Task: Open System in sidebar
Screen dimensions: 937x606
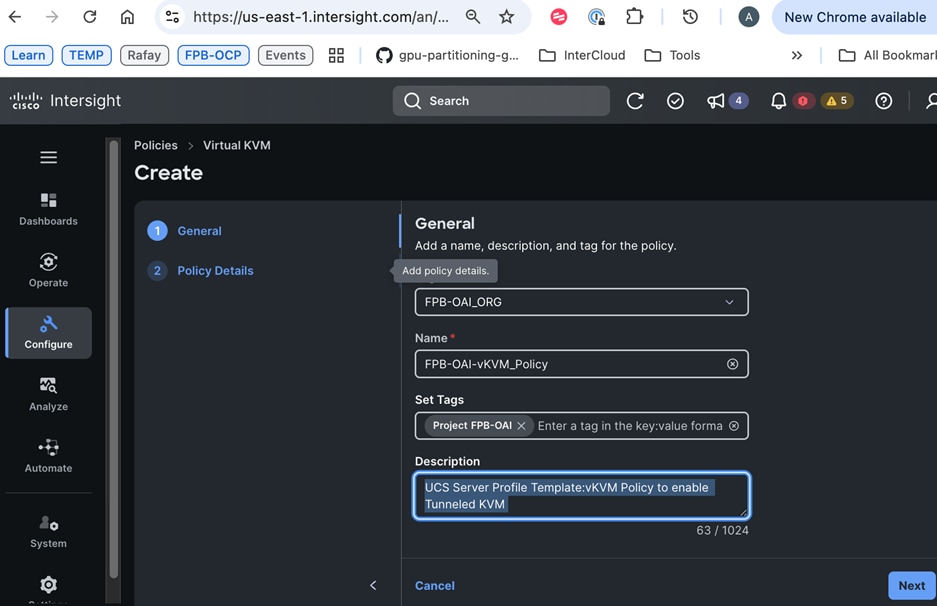Action: pos(48,531)
